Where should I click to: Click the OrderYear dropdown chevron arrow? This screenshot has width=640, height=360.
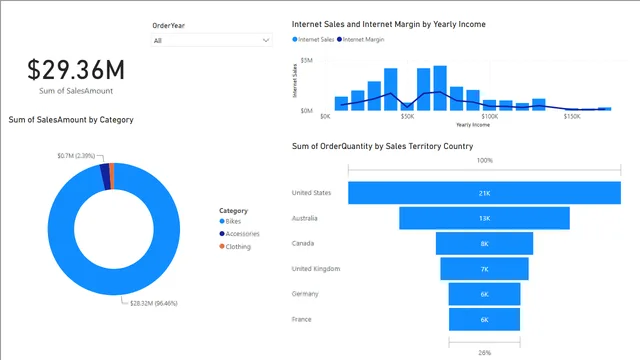[x=266, y=40]
